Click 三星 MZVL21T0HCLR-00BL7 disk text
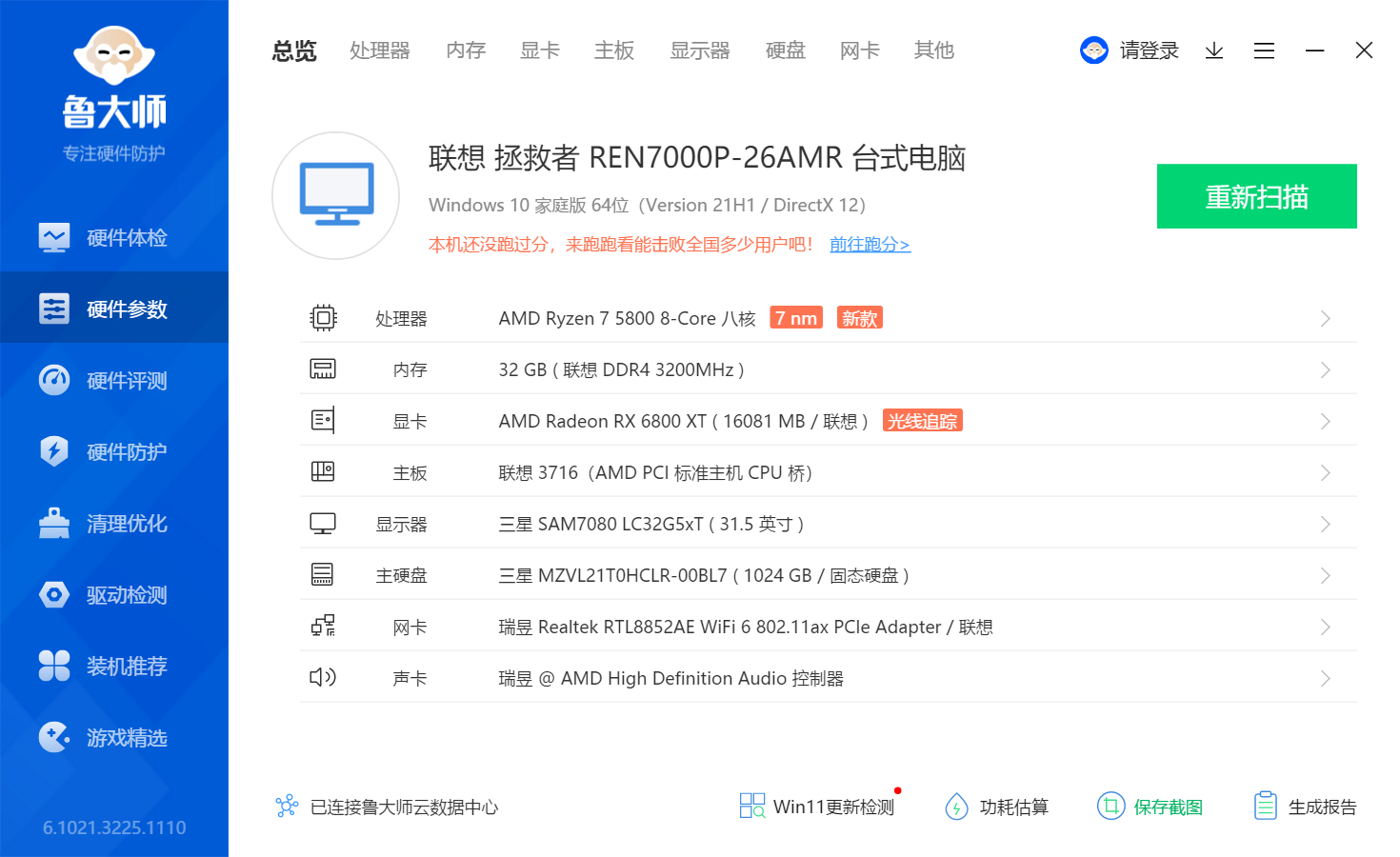 (704, 575)
